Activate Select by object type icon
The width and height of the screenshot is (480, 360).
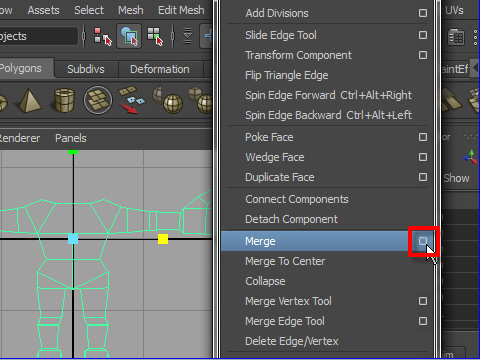pyautogui.click(x=129, y=36)
